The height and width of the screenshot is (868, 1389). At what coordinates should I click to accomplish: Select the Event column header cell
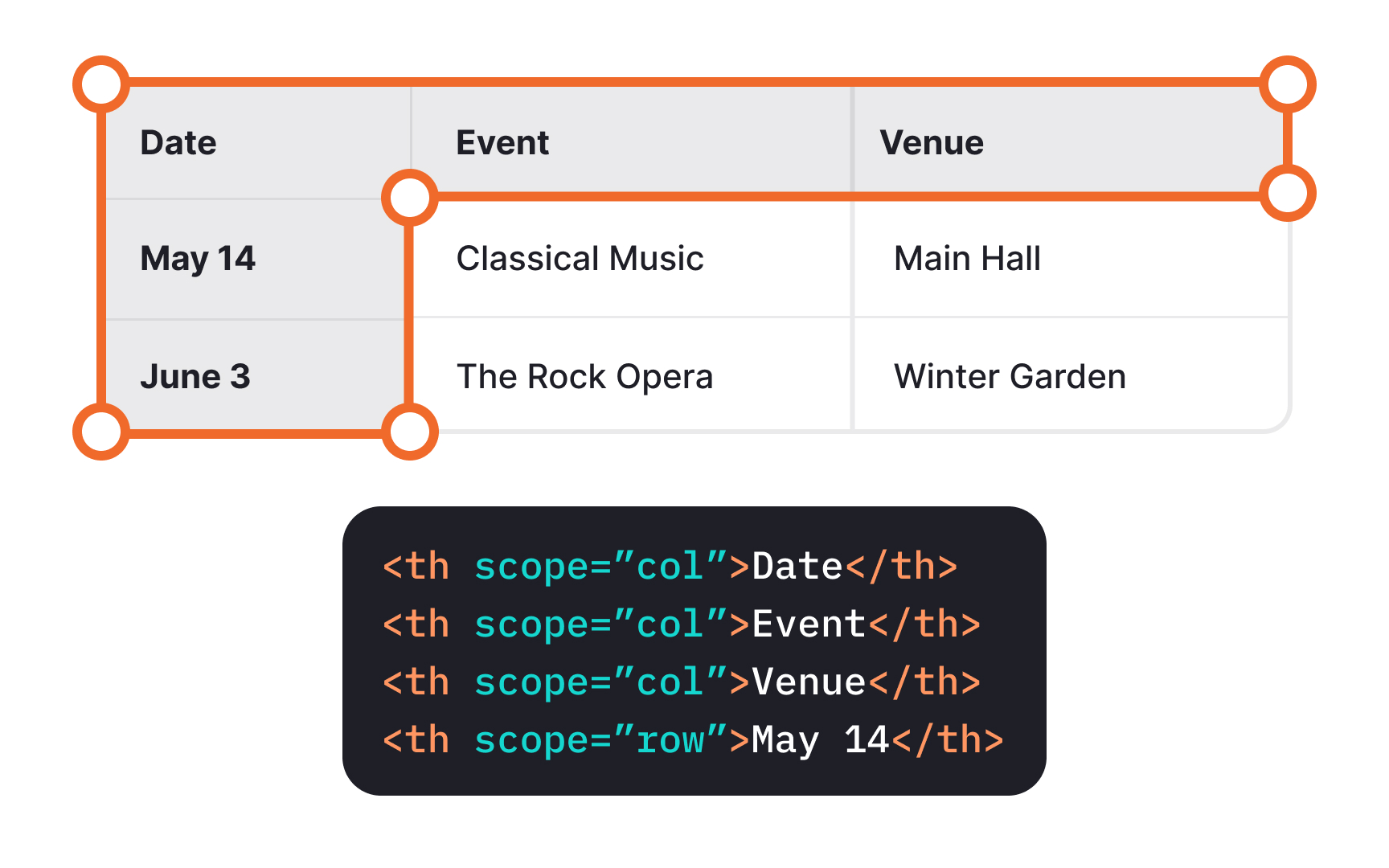[502, 142]
